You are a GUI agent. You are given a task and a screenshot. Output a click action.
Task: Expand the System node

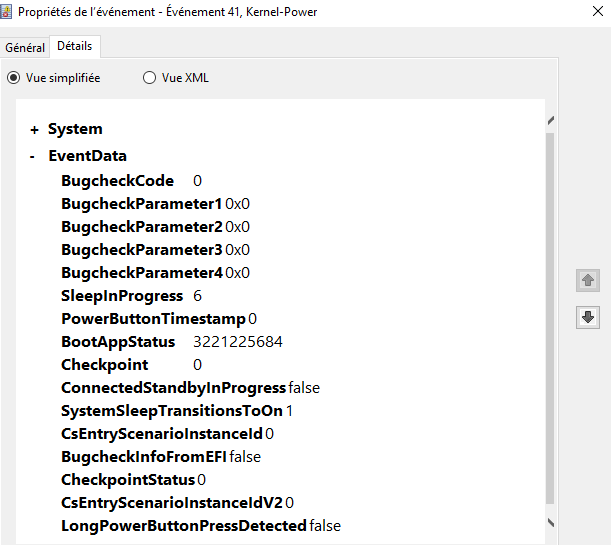34,130
